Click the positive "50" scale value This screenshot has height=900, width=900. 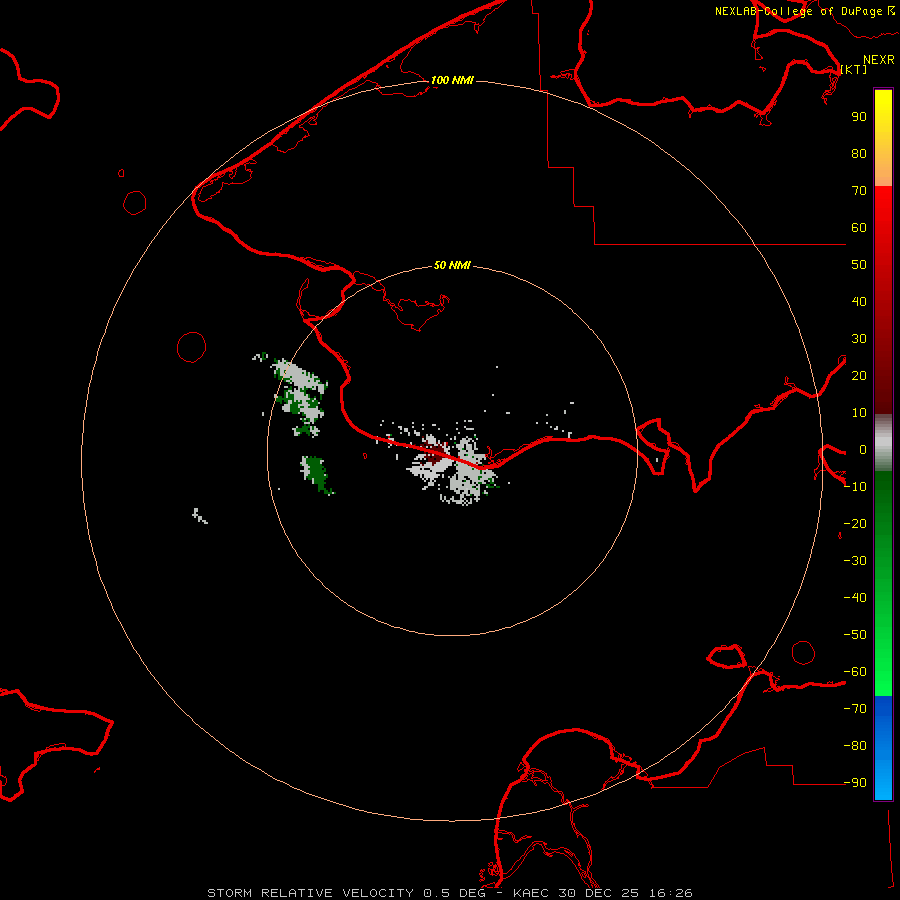tap(859, 265)
